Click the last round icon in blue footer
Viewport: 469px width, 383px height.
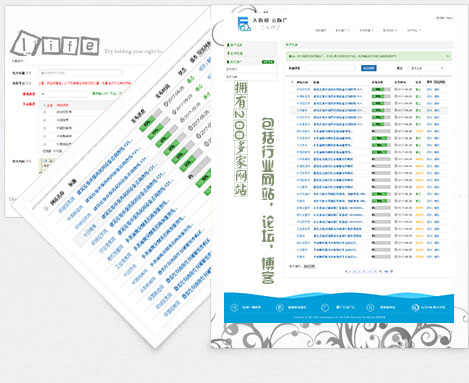[415, 307]
